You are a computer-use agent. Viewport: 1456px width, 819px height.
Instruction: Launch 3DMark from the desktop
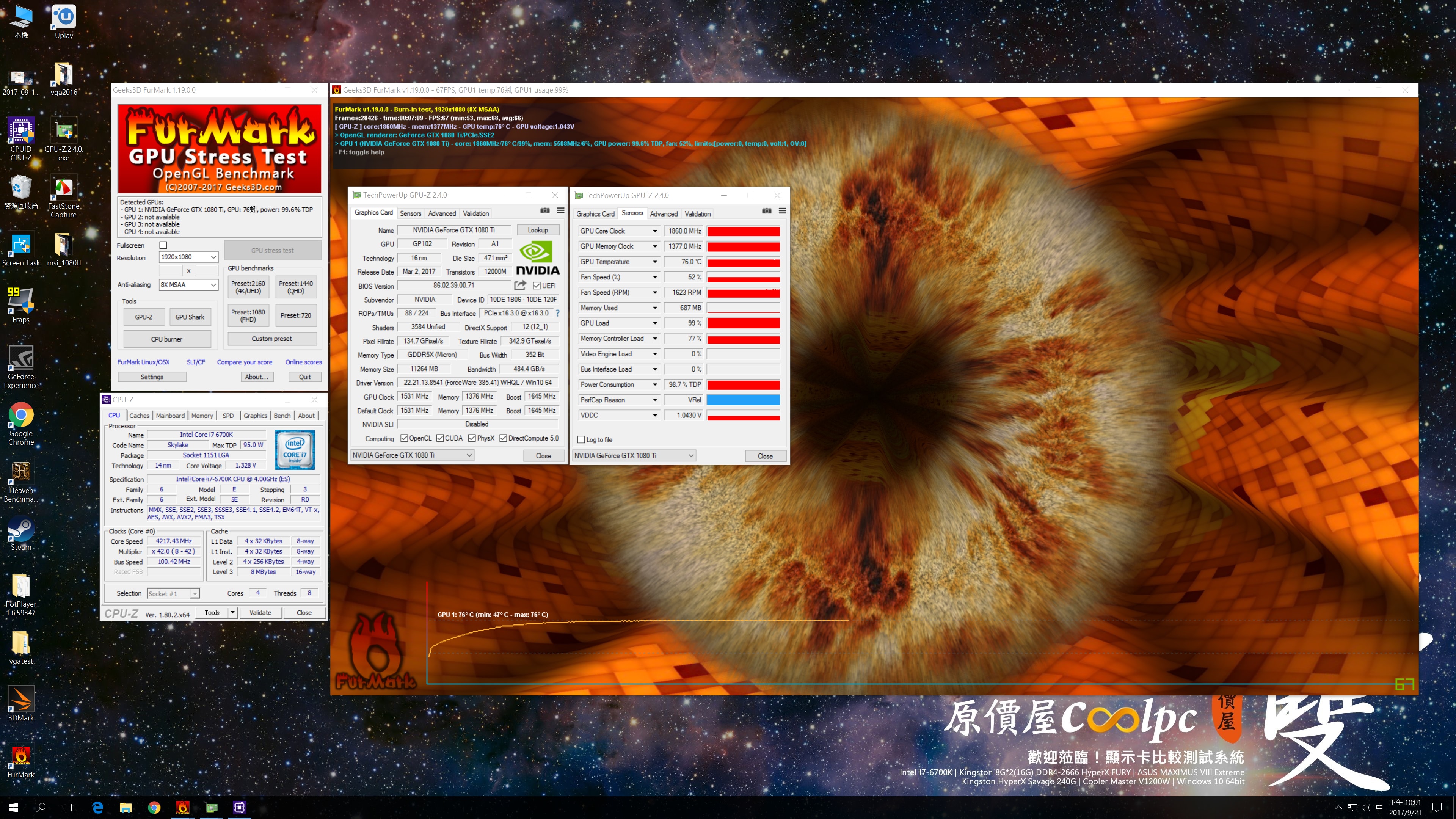click(21, 704)
